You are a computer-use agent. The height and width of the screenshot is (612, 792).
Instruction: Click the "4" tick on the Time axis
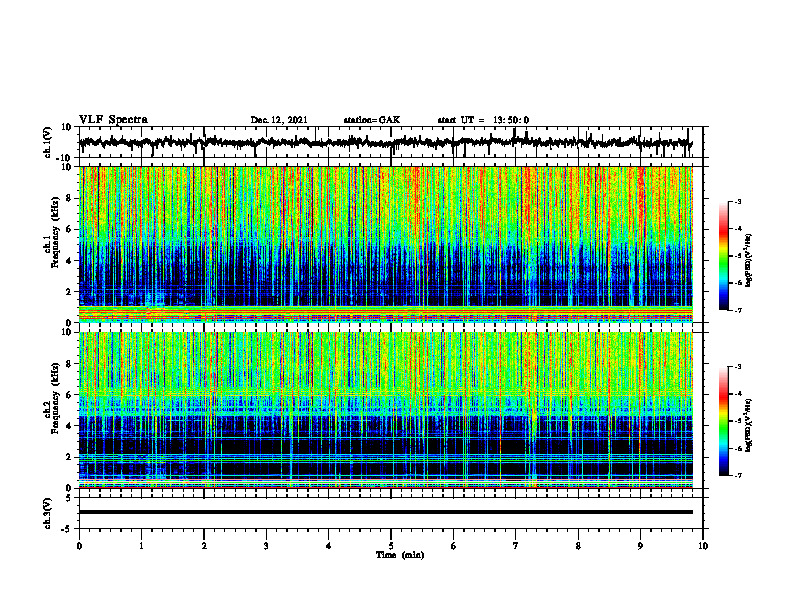(329, 546)
